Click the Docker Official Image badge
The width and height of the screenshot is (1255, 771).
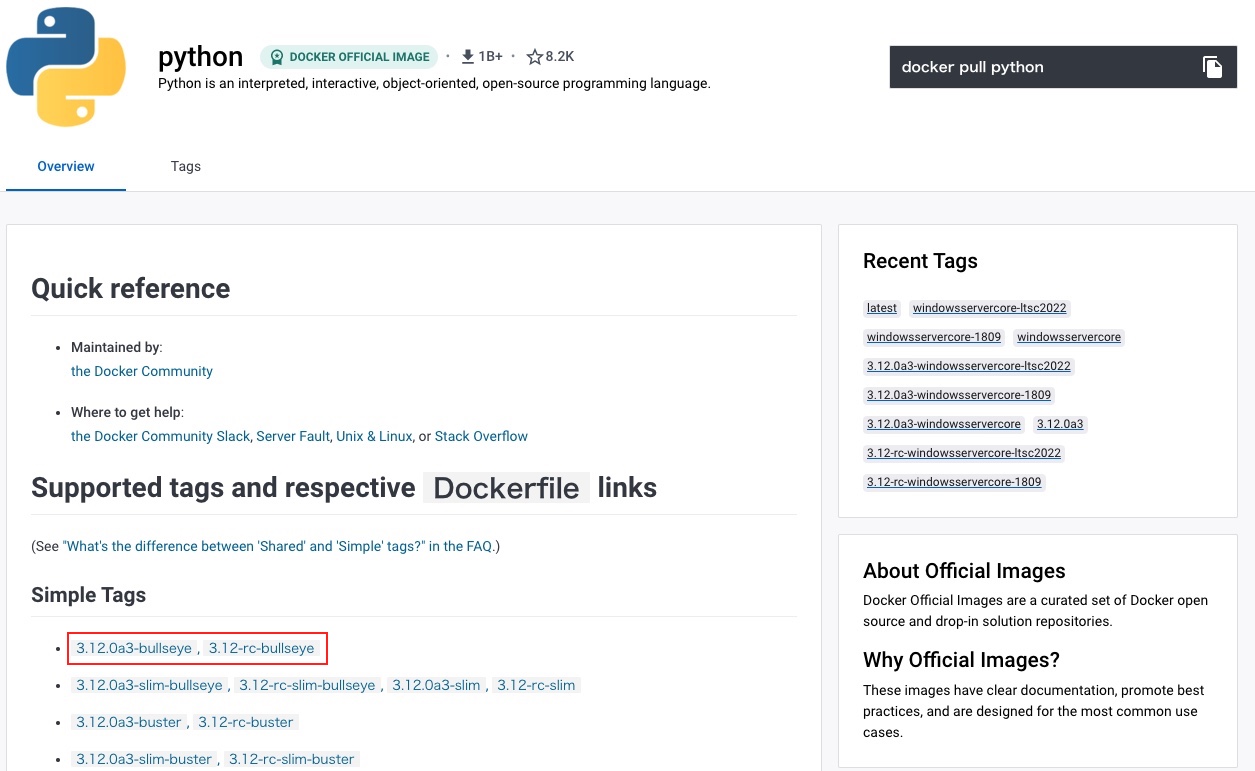click(x=349, y=57)
